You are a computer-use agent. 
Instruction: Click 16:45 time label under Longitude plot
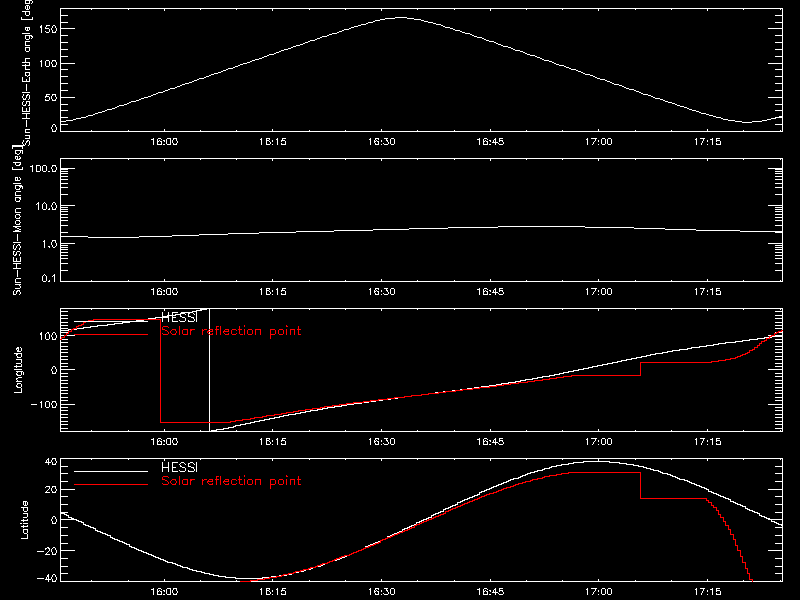[x=490, y=441]
